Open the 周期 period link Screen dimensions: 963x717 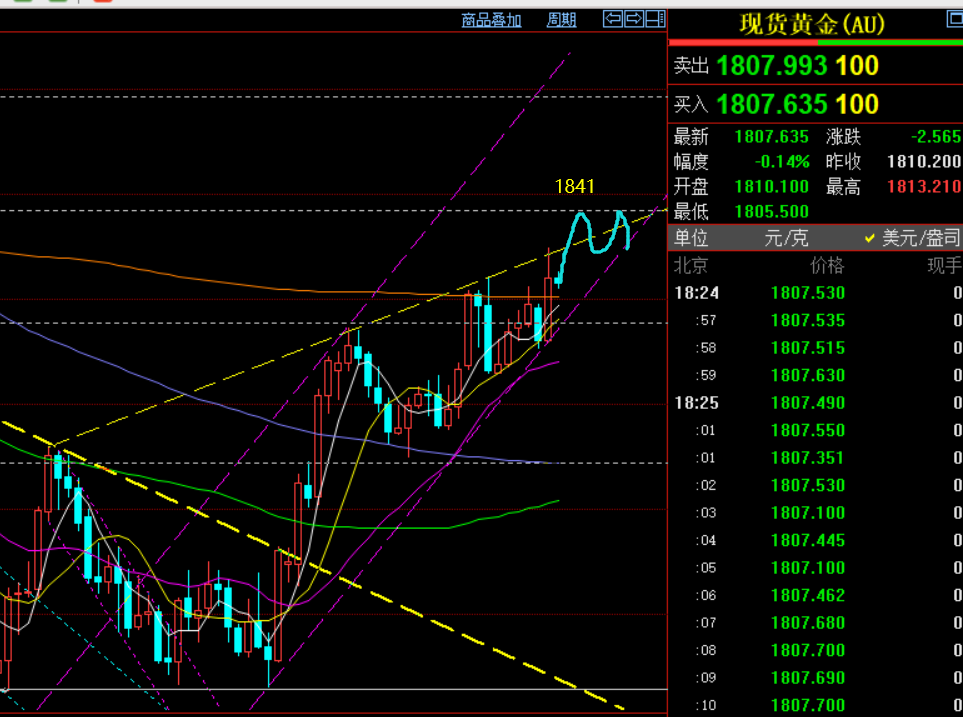click(561, 20)
